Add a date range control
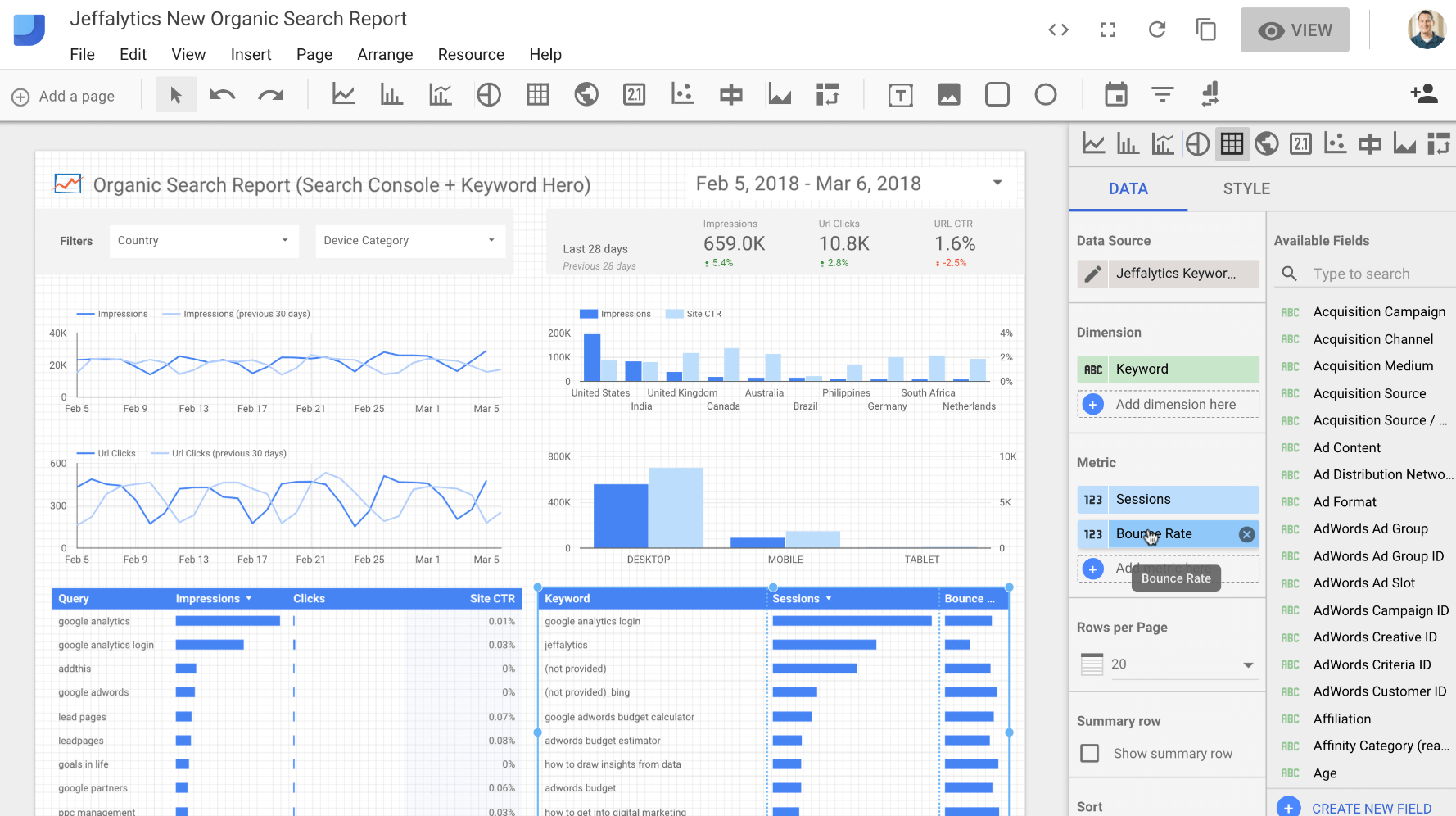This screenshot has height=816, width=1456. point(1116,94)
